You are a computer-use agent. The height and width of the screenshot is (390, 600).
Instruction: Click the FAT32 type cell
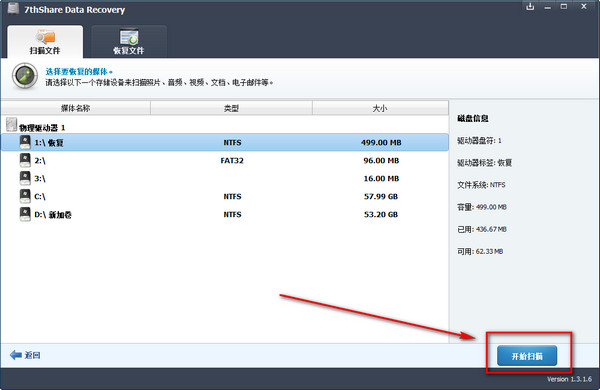[232, 160]
